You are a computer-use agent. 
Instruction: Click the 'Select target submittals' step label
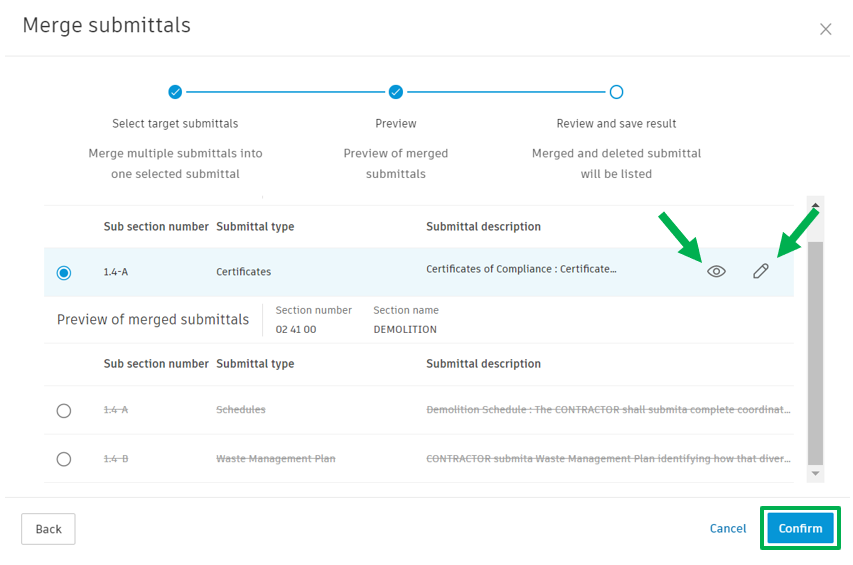(x=175, y=123)
